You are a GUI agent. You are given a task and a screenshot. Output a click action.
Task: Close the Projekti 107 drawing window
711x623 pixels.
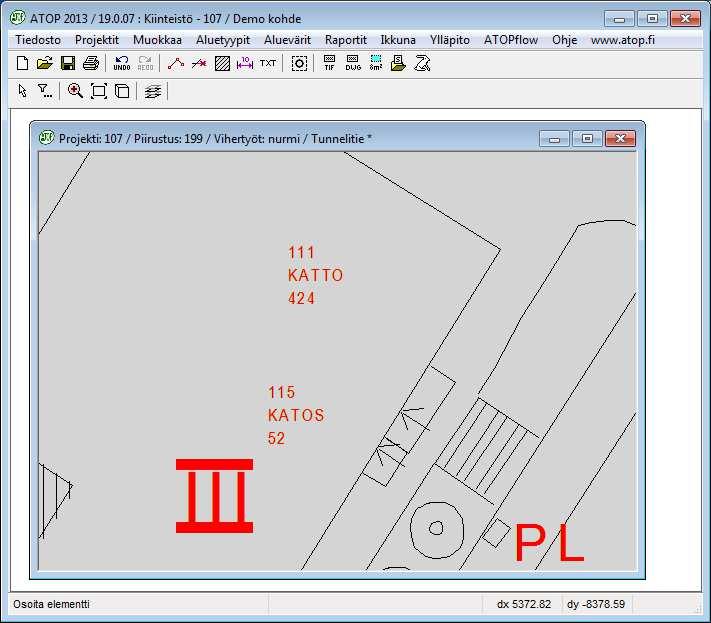pos(620,138)
